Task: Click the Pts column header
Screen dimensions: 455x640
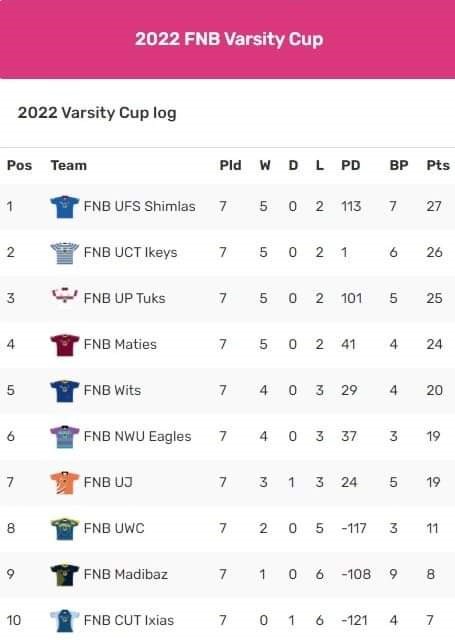Action: (438, 165)
